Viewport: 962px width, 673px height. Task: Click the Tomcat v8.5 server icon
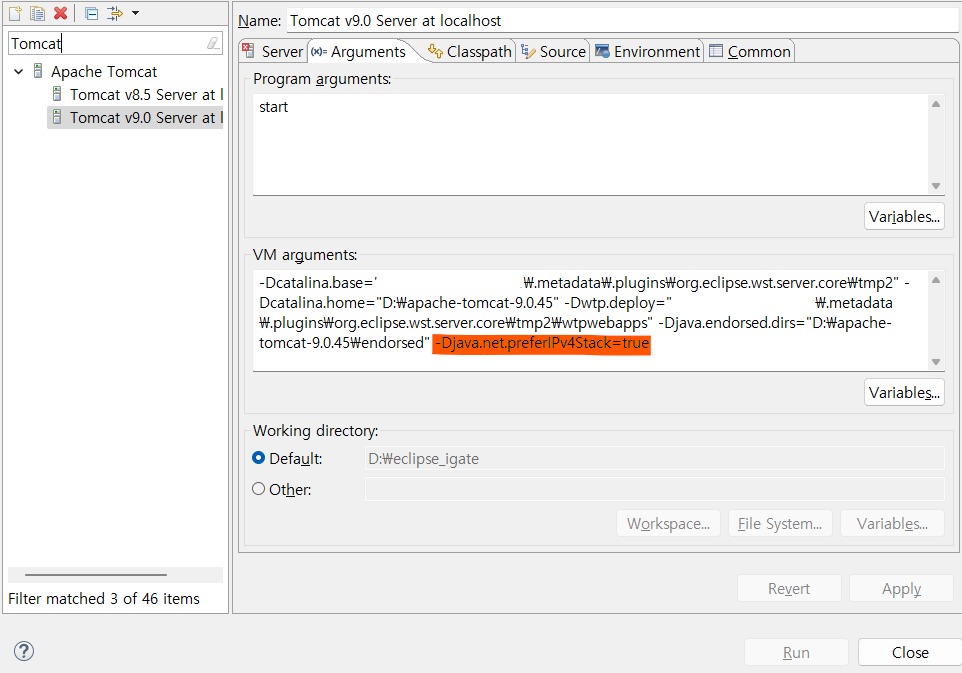(57, 94)
